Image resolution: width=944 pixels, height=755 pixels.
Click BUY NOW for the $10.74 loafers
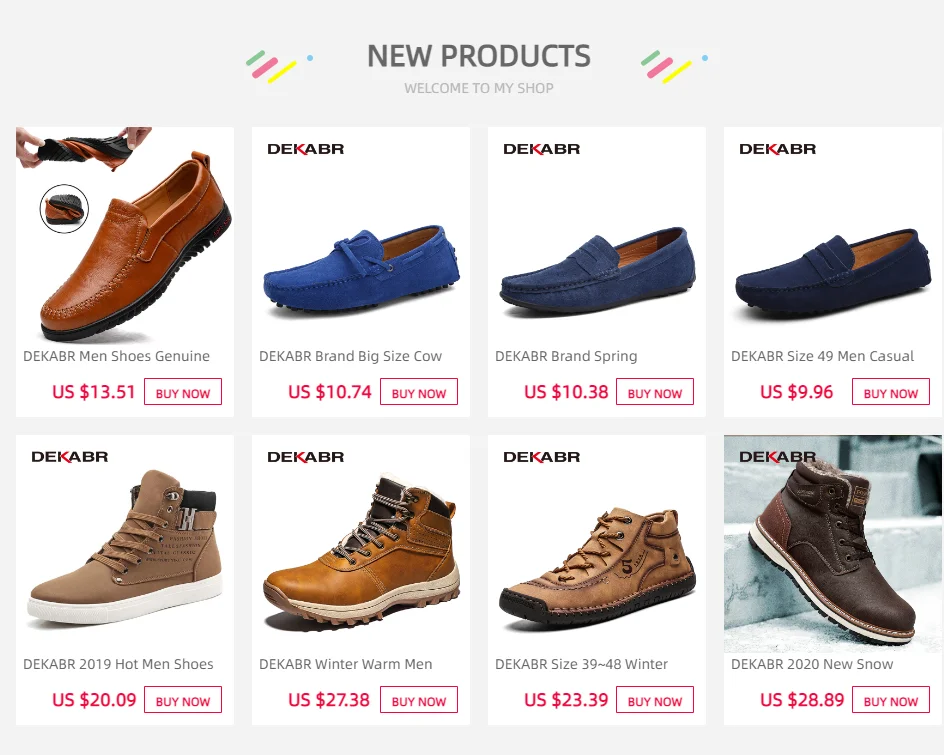419,392
